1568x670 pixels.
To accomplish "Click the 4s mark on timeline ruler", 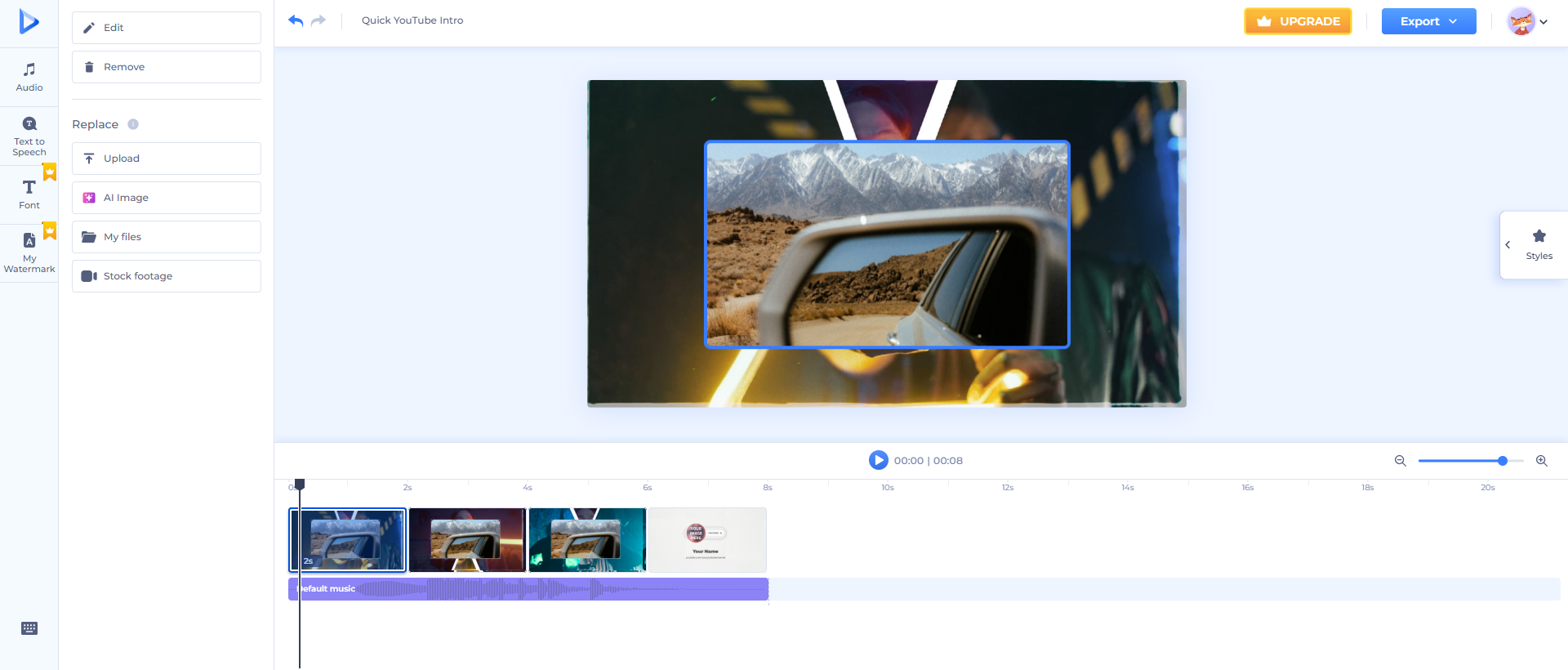I will coord(528,488).
